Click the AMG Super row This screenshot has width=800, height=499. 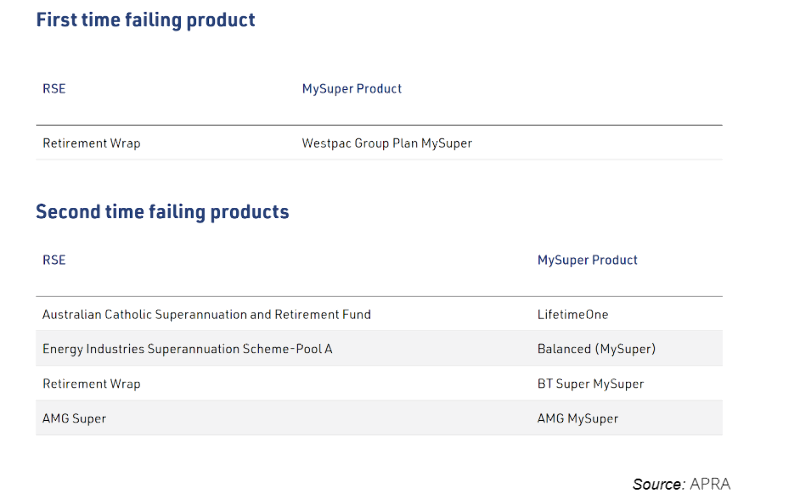pos(74,419)
